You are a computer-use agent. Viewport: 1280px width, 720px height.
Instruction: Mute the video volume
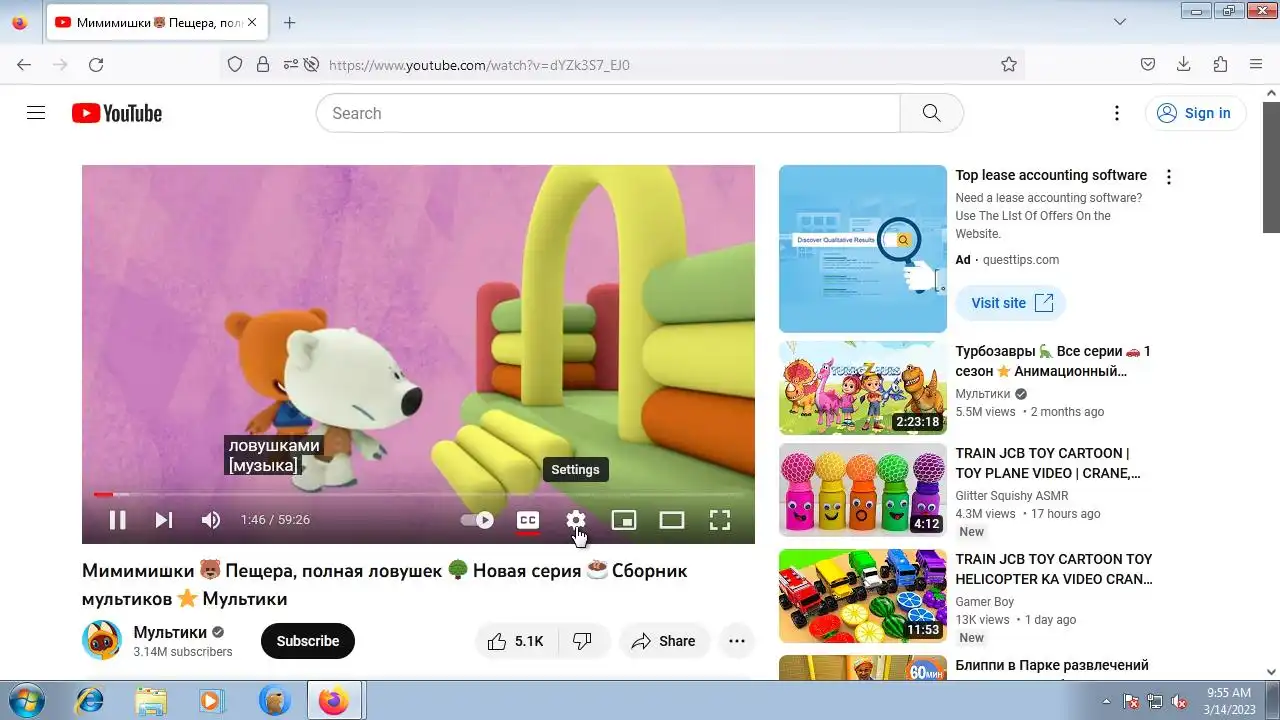click(211, 520)
